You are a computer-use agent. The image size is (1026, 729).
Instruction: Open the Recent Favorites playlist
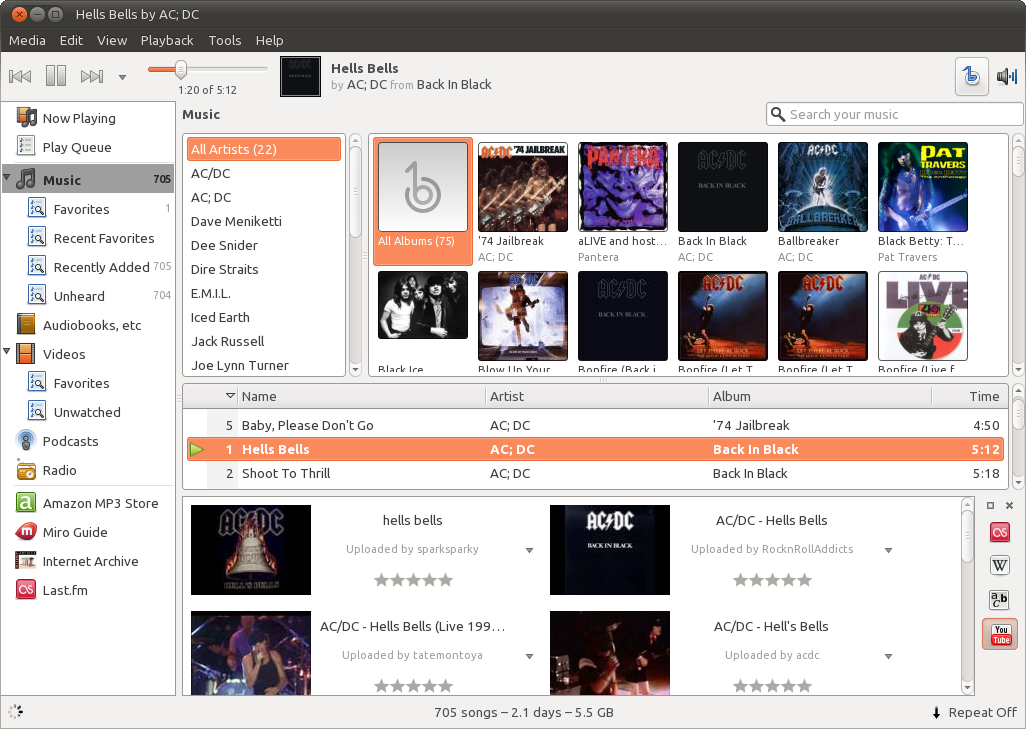(88, 238)
